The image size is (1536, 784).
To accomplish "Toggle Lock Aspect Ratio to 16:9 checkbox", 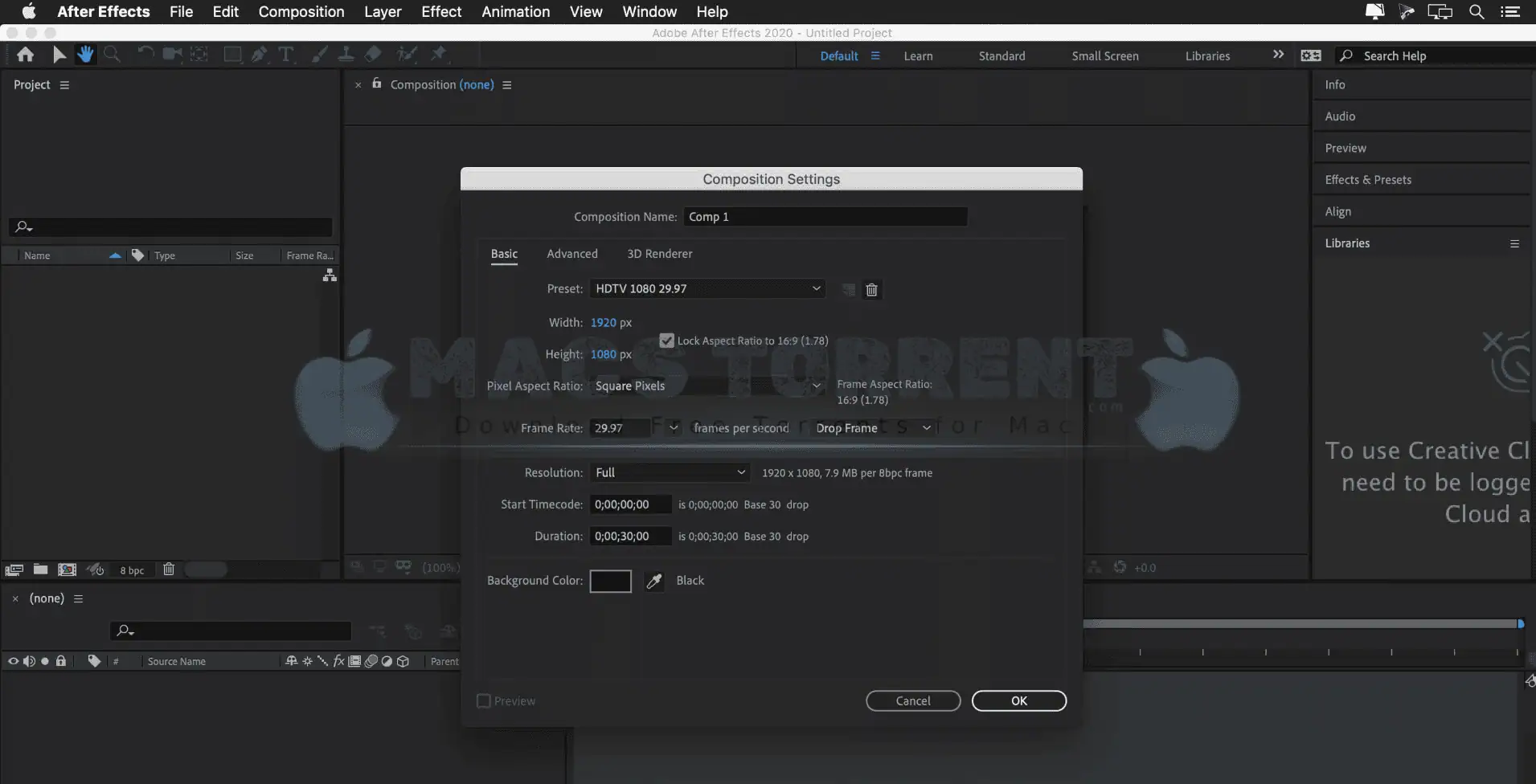I will point(666,341).
